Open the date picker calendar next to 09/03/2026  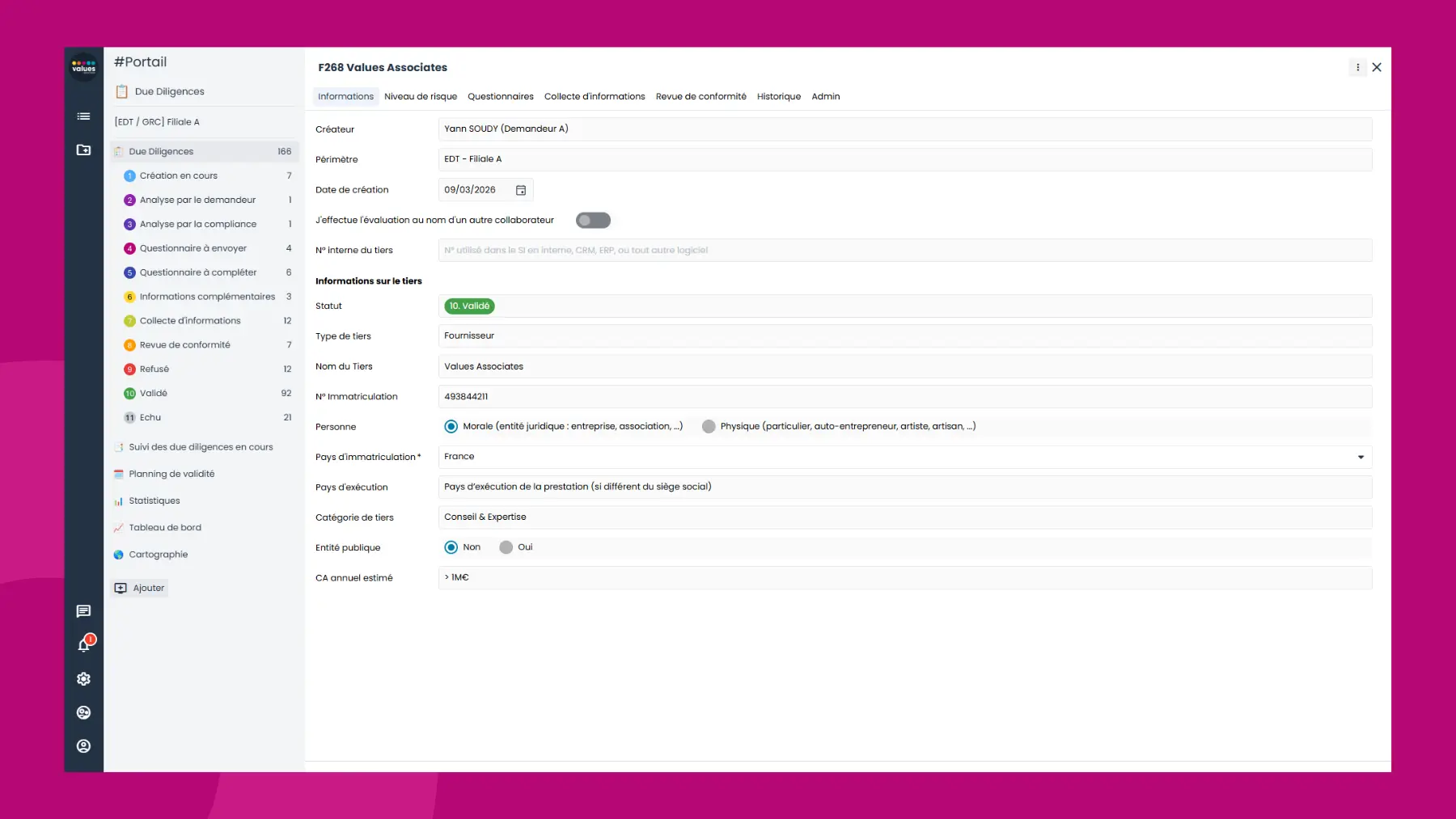pos(521,190)
